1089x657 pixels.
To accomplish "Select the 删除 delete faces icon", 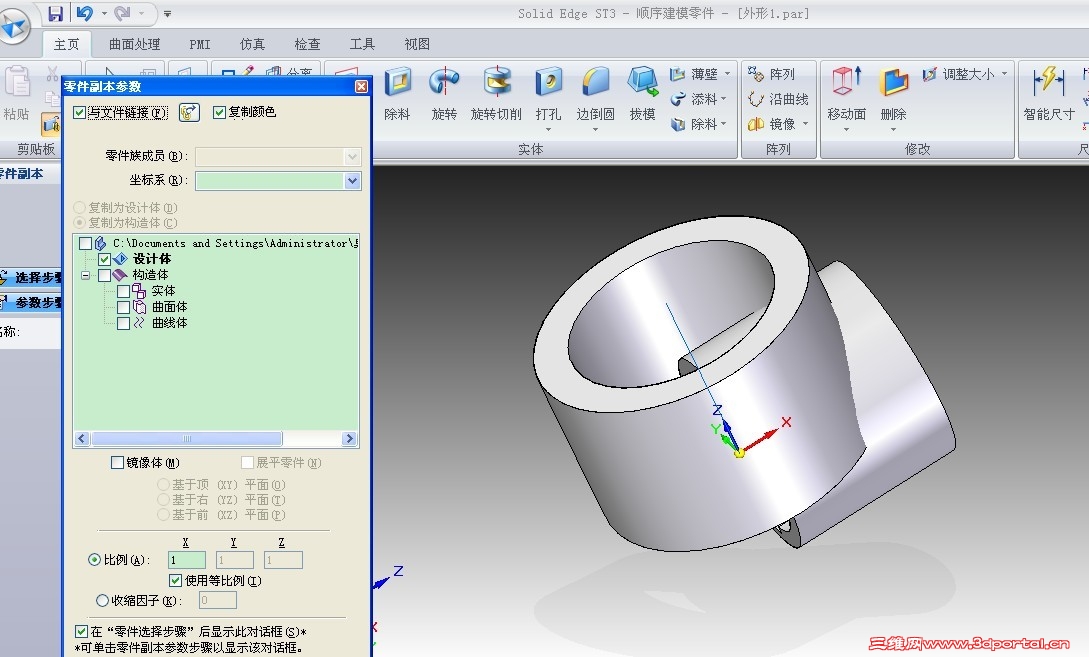I will coord(894,82).
